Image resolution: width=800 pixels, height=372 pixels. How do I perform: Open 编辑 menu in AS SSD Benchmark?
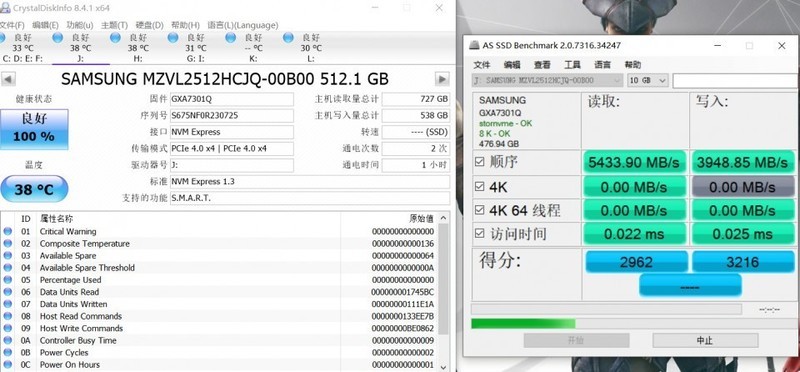512,65
